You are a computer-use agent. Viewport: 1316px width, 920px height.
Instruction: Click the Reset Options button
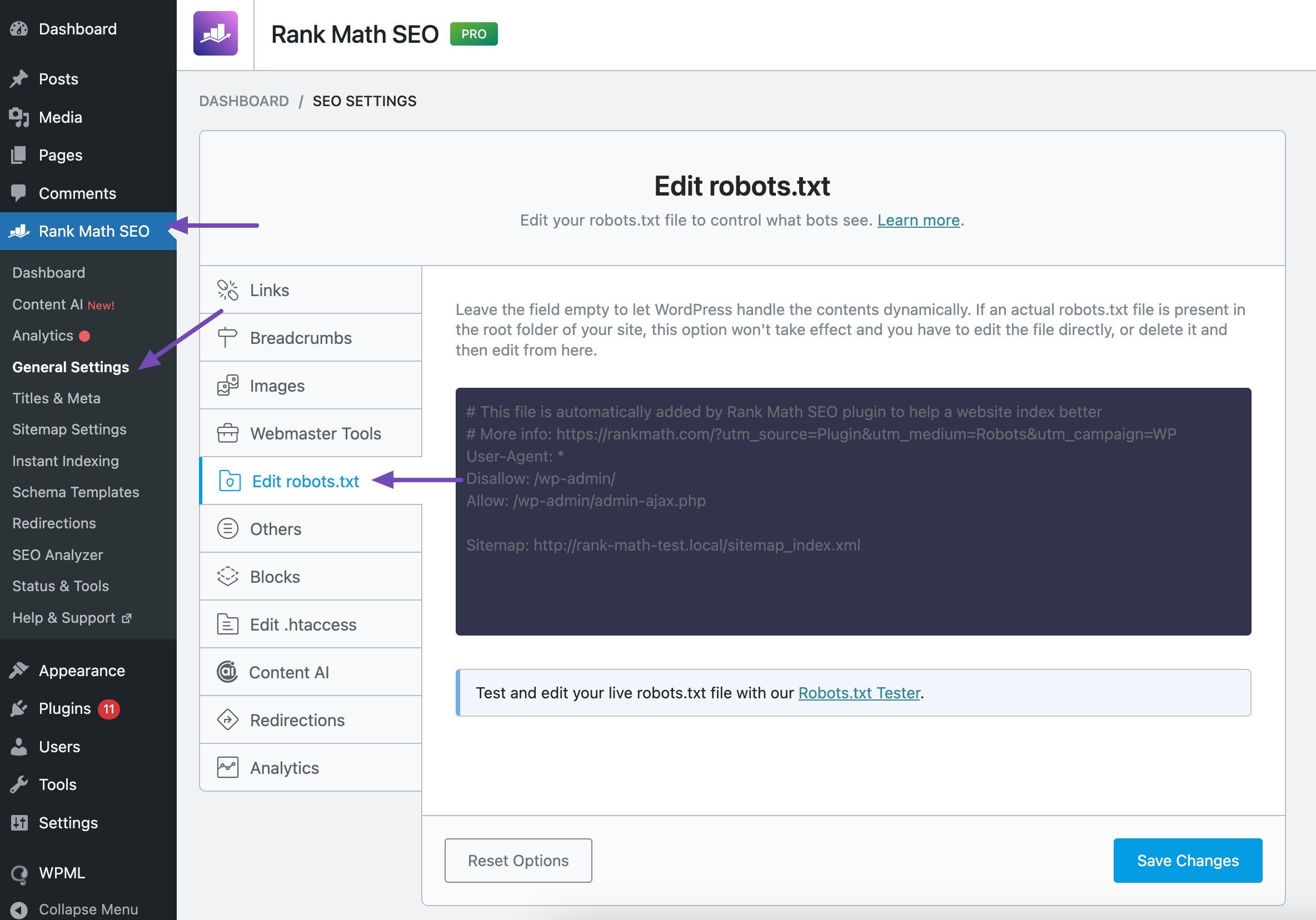coord(518,861)
